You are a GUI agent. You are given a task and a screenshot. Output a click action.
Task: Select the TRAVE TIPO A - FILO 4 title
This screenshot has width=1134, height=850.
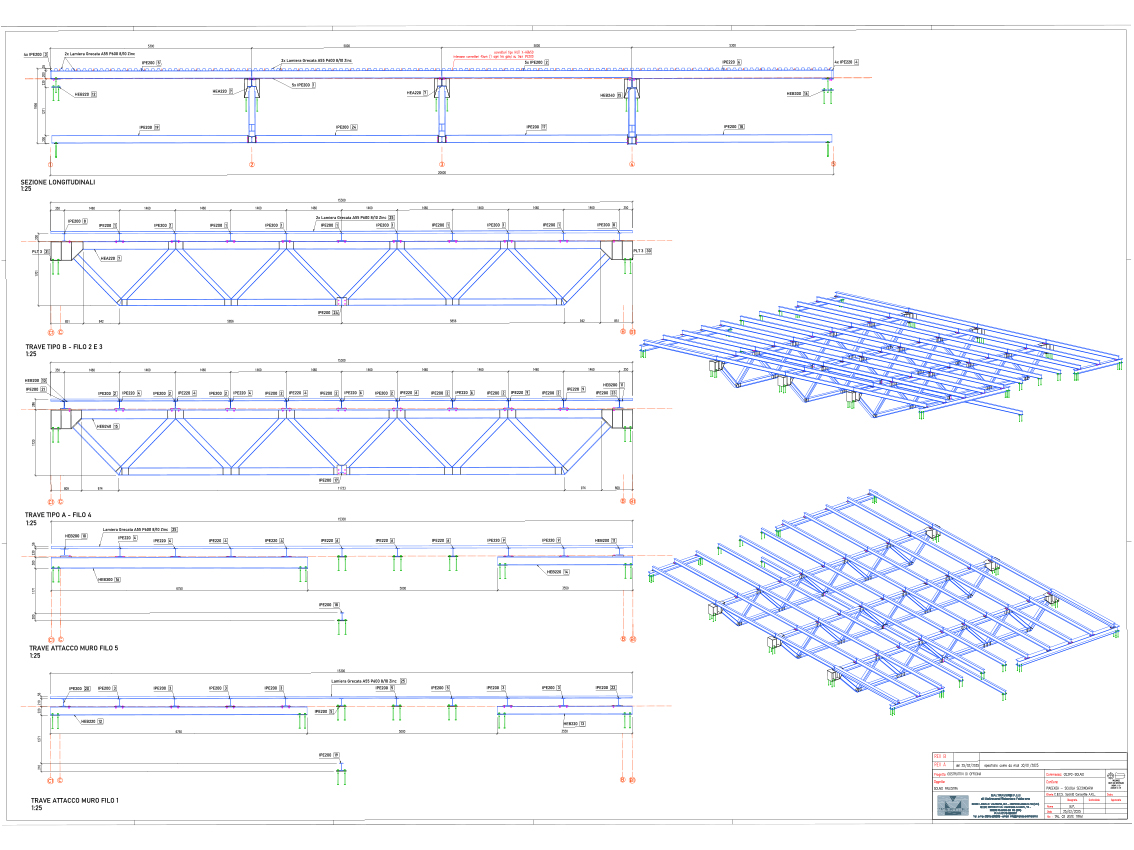(x=58, y=515)
